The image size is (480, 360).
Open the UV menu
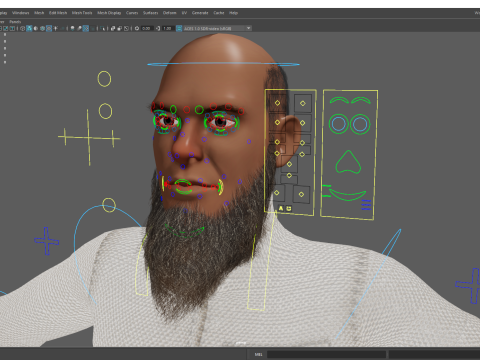pyautogui.click(x=184, y=13)
